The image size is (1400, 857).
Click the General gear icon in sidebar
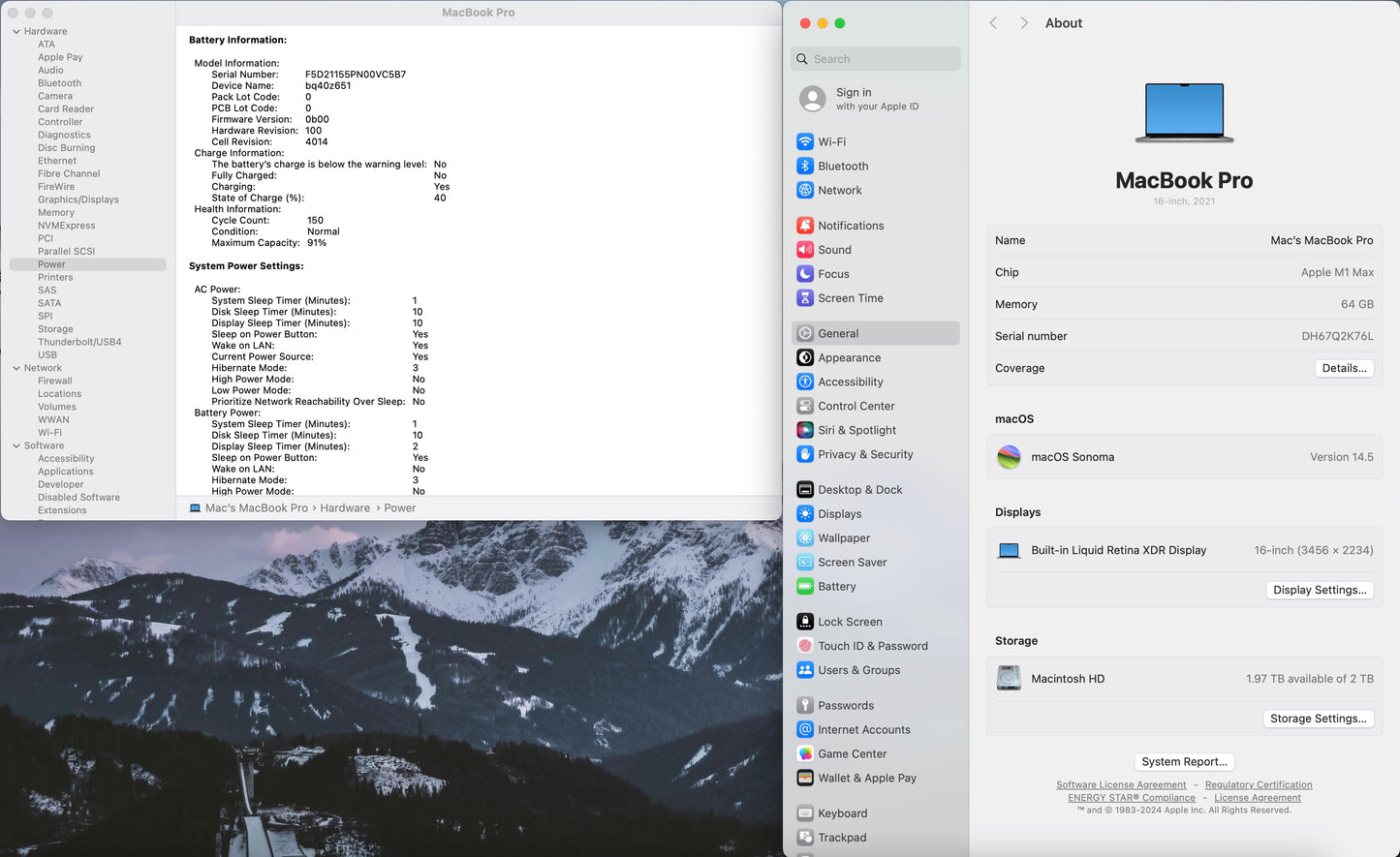click(x=805, y=333)
